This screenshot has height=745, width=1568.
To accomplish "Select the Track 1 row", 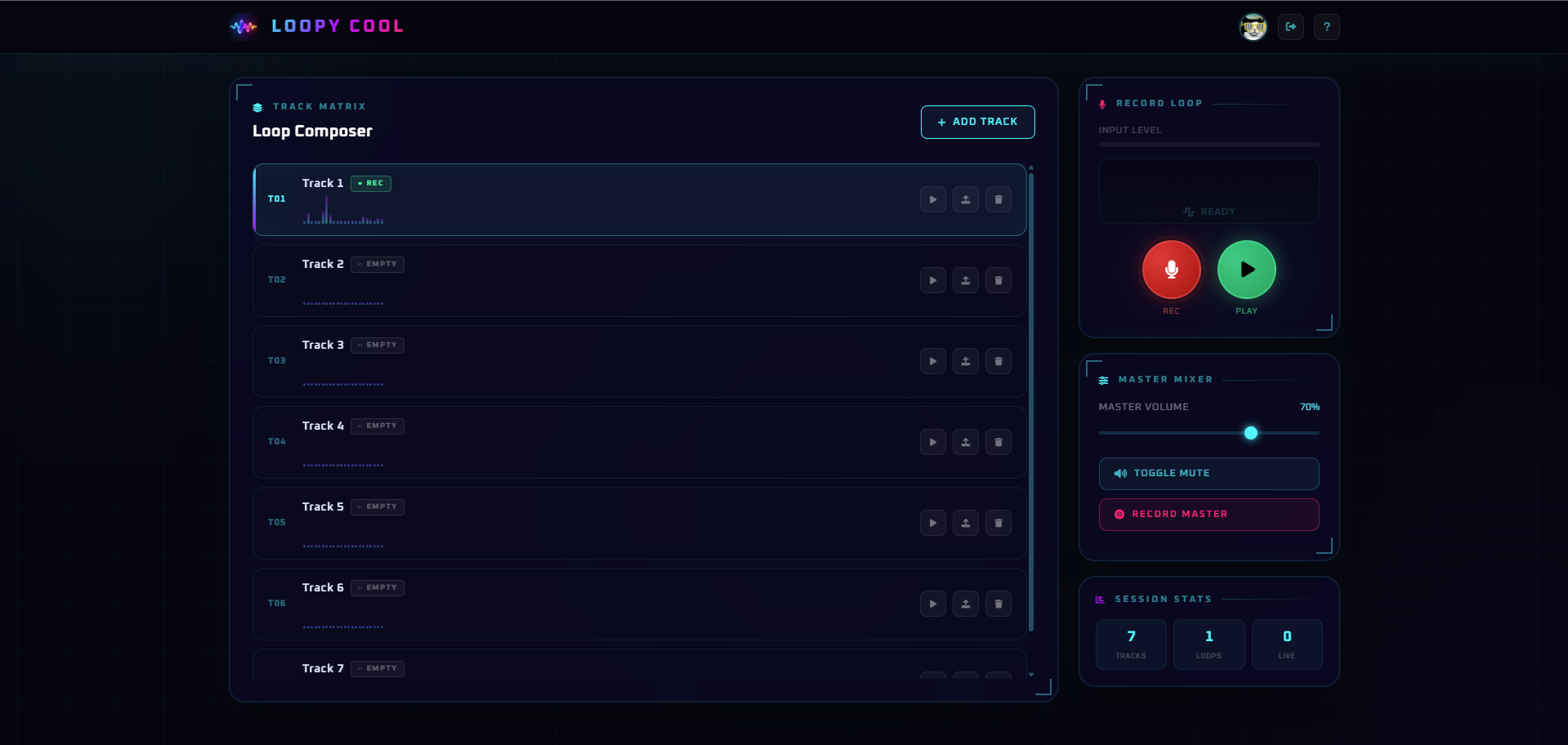I will pyautogui.click(x=640, y=199).
